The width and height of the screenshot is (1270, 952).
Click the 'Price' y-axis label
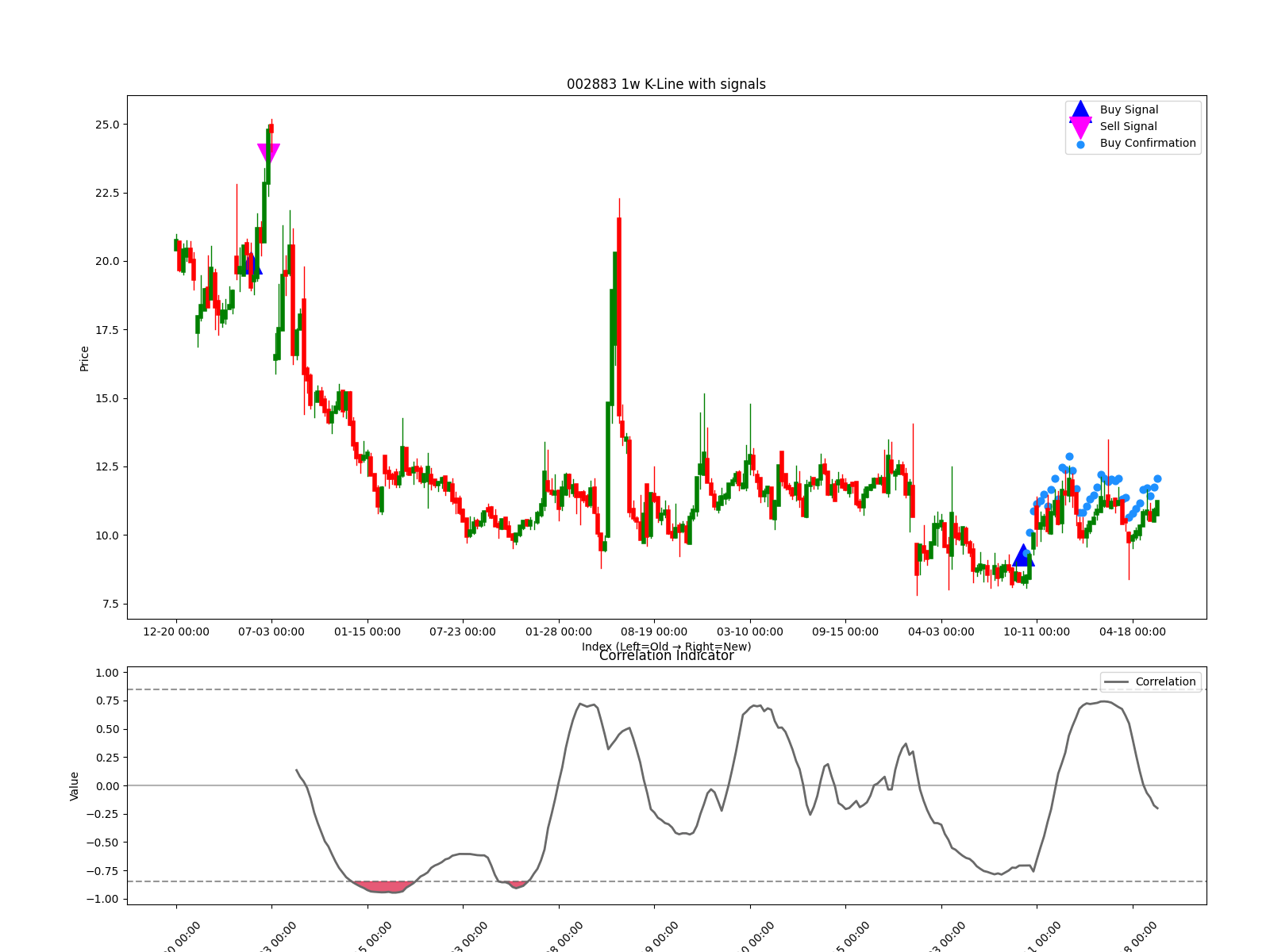tap(84, 359)
